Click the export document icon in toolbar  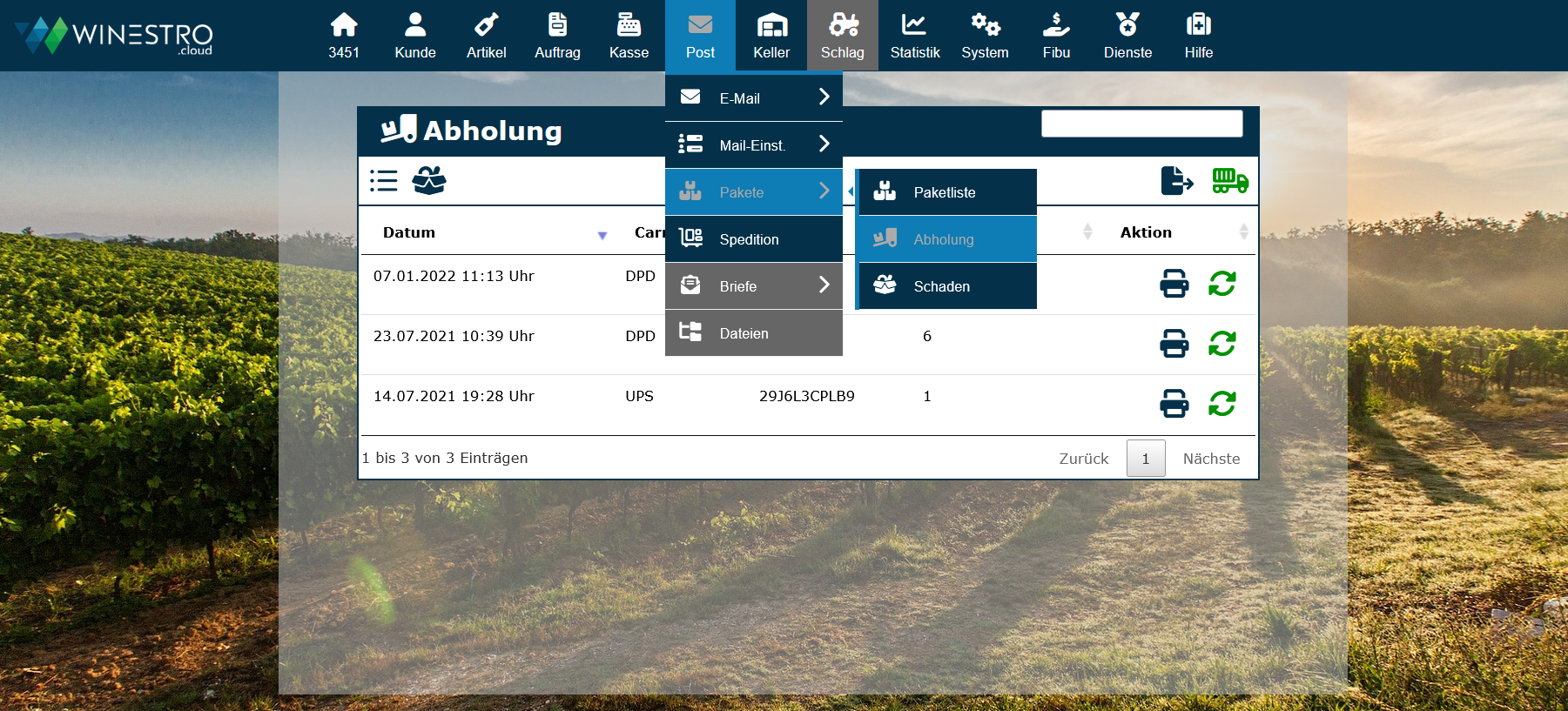pyautogui.click(x=1176, y=181)
